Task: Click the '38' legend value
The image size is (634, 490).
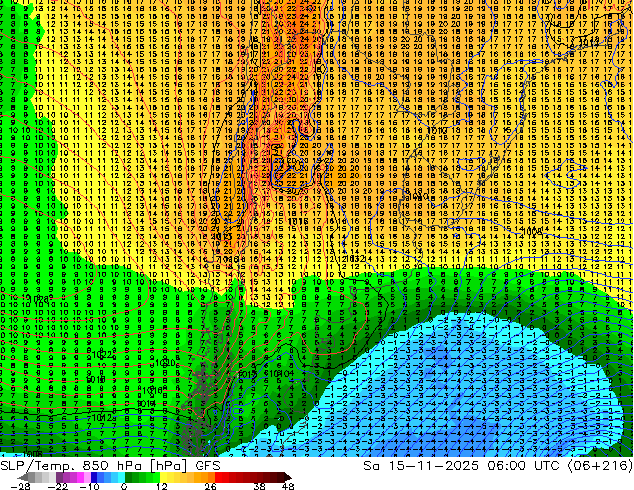Action: [260, 486]
